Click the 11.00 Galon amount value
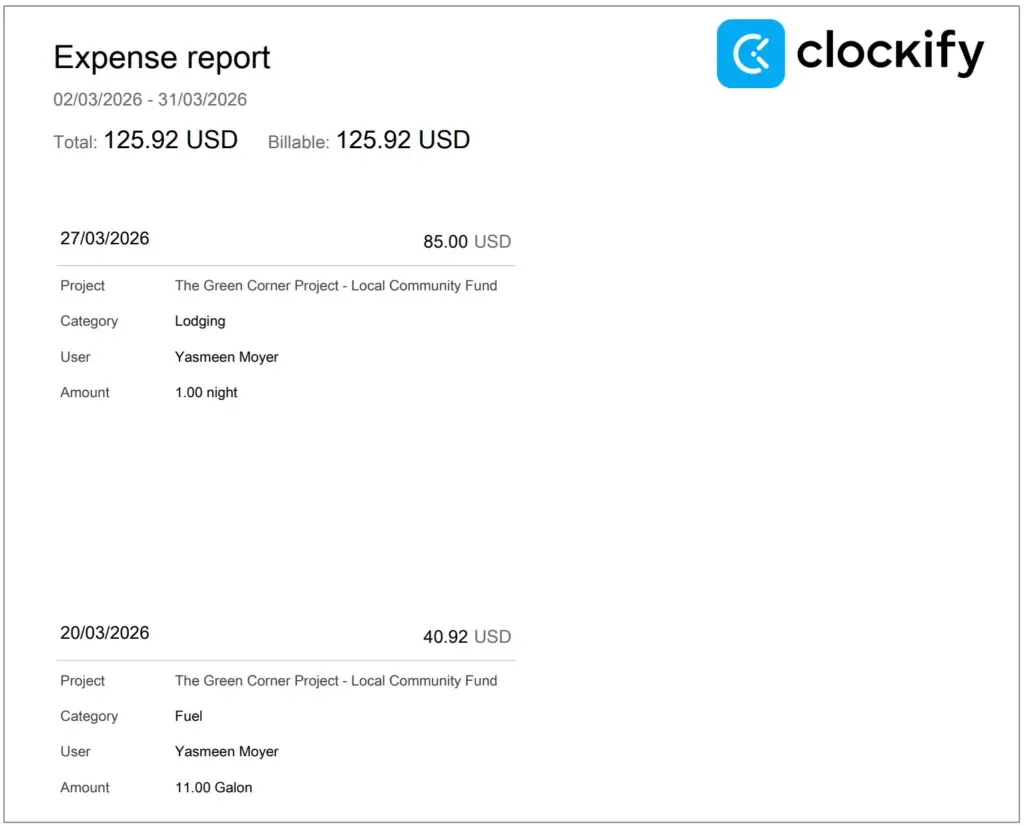 click(x=213, y=787)
